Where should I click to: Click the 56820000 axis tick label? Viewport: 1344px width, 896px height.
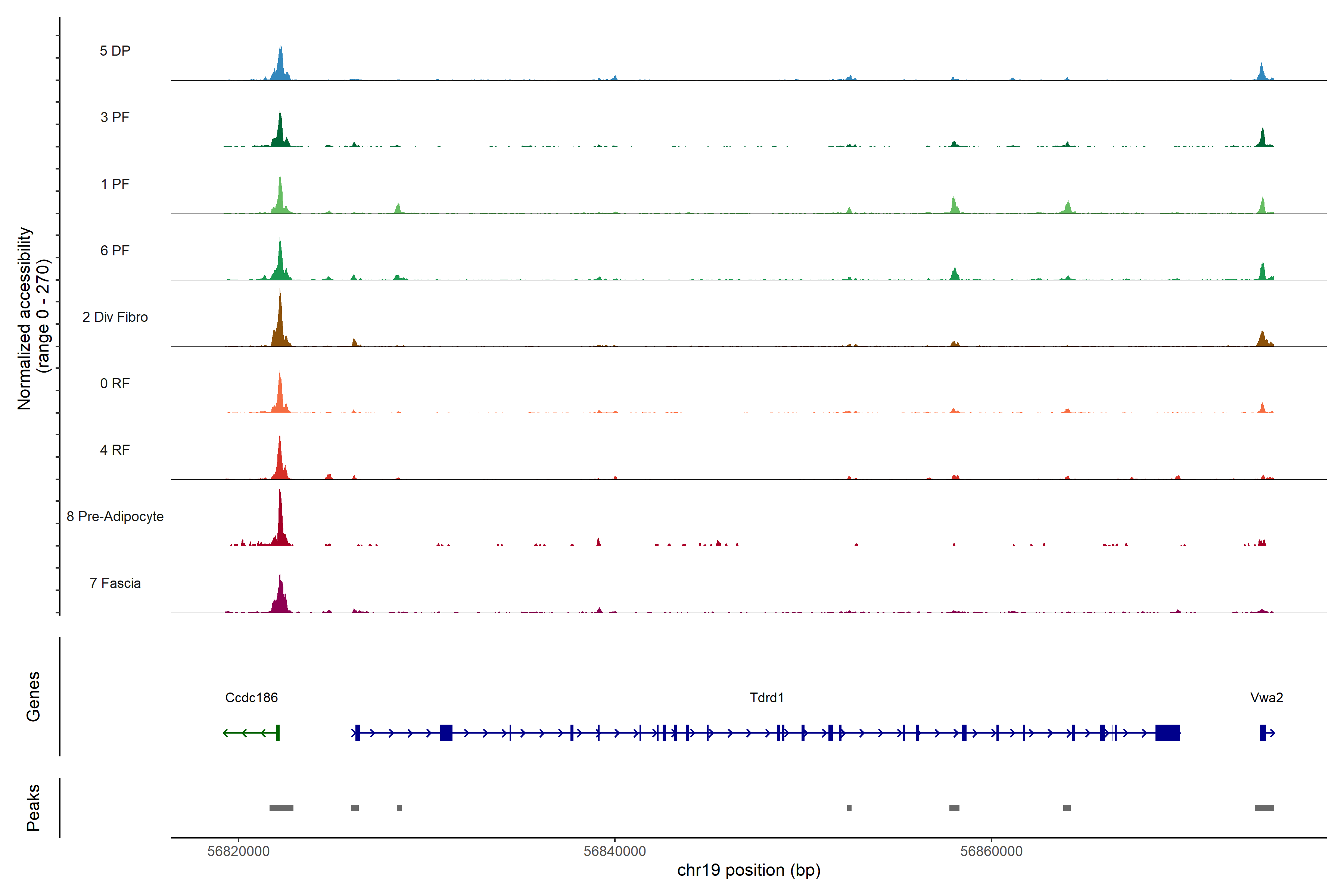[238, 851]
